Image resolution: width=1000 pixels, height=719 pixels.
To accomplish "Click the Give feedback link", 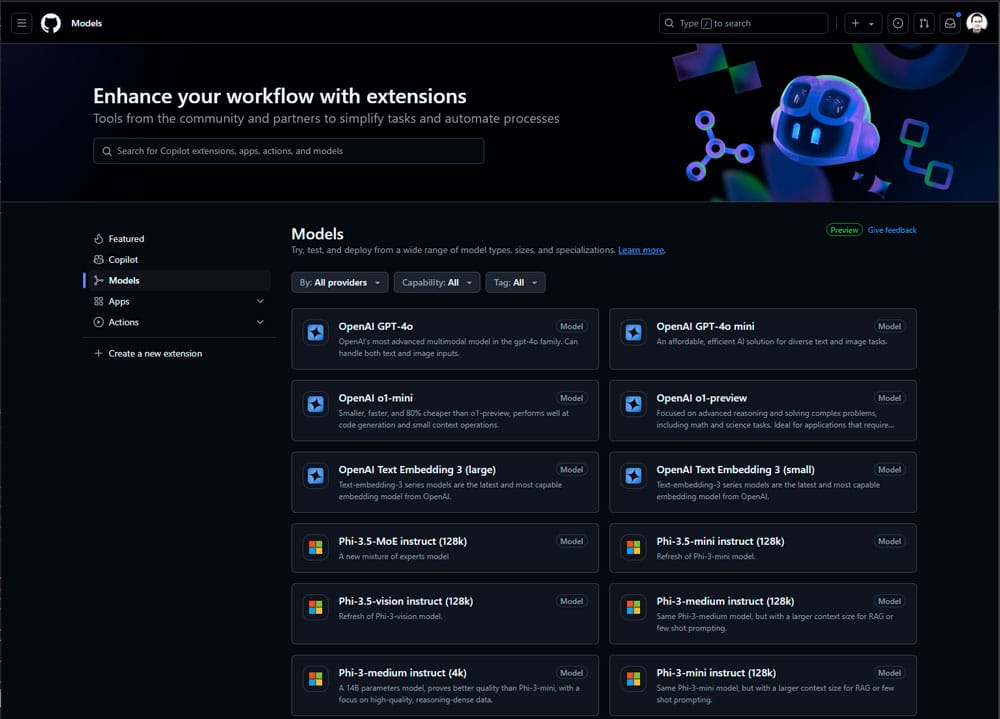I will [892, 230].
